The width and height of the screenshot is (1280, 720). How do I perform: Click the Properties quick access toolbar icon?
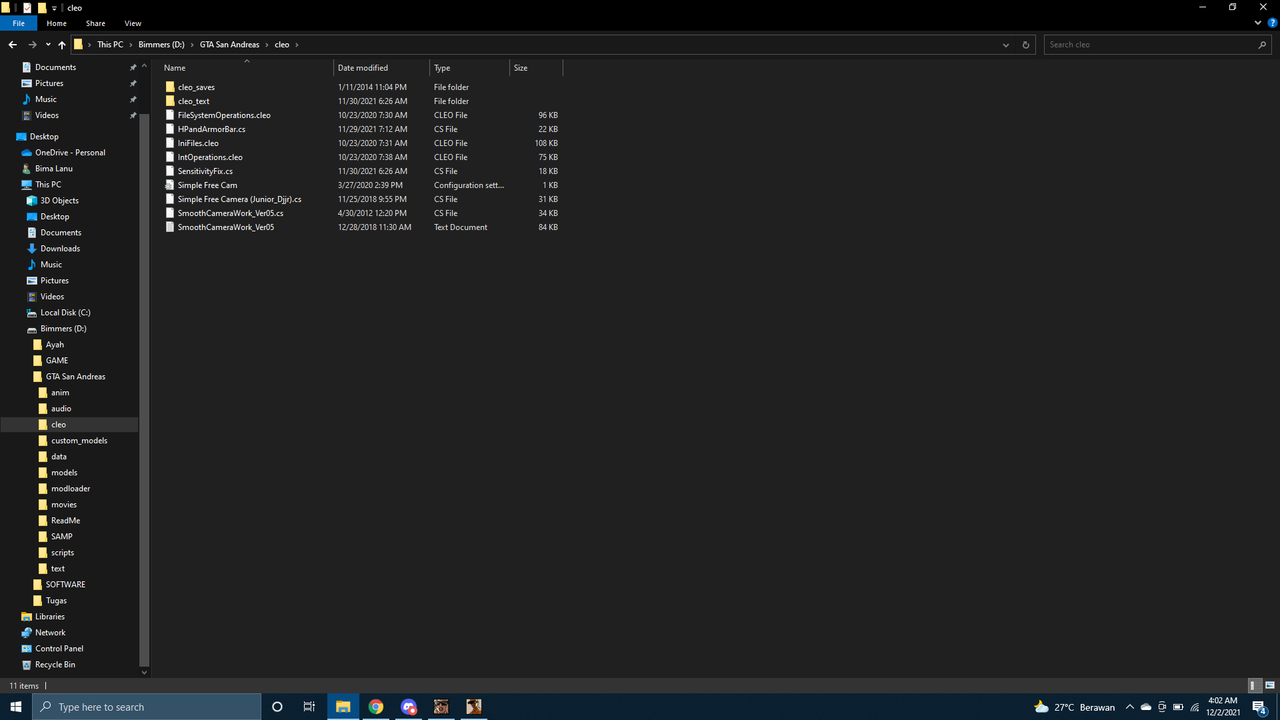click(27, 7)
